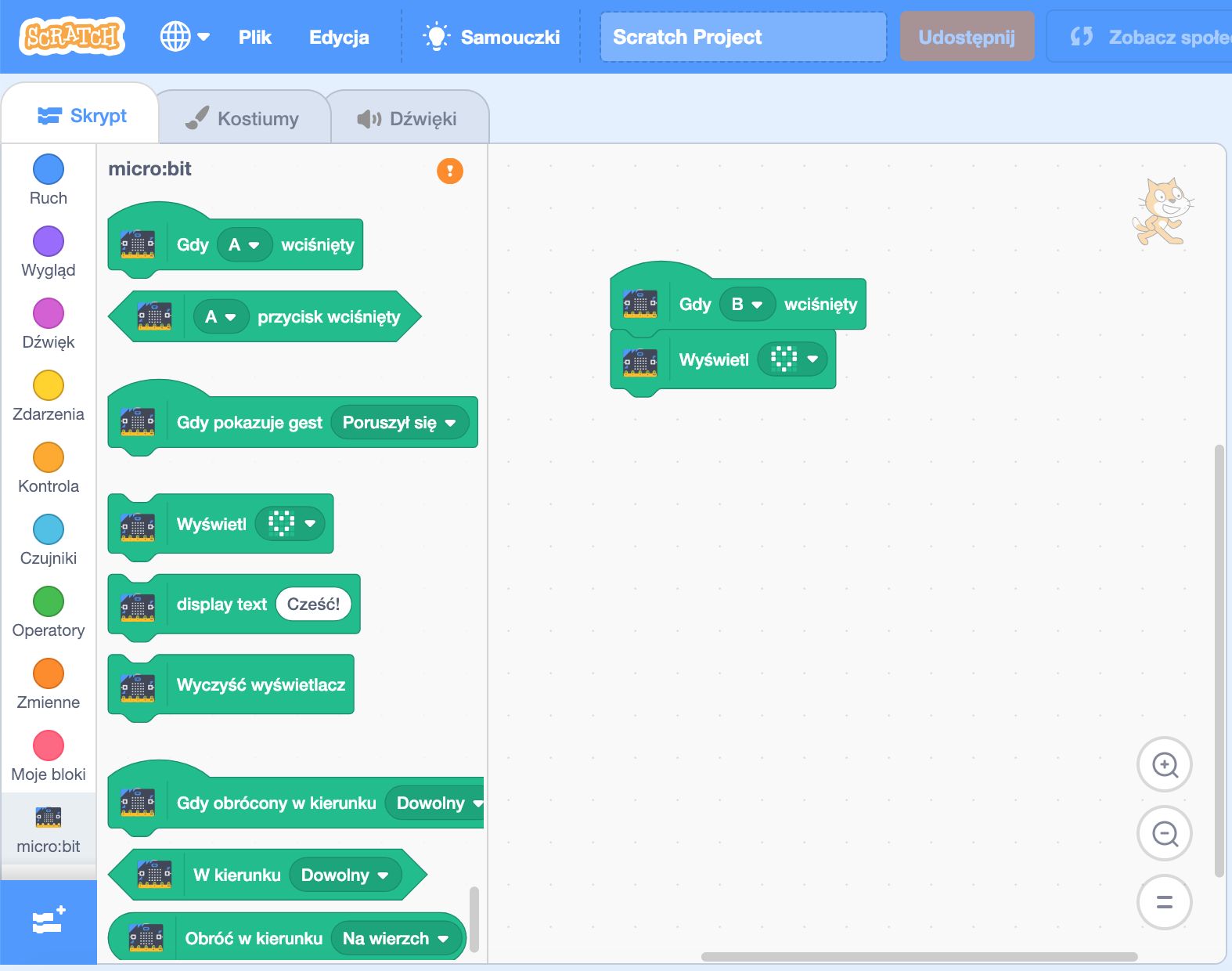Screen dimensions: 1232x971
Task: Open matrix dropdown in workspace Wyświetl block
Action: [x=793, y=359]
